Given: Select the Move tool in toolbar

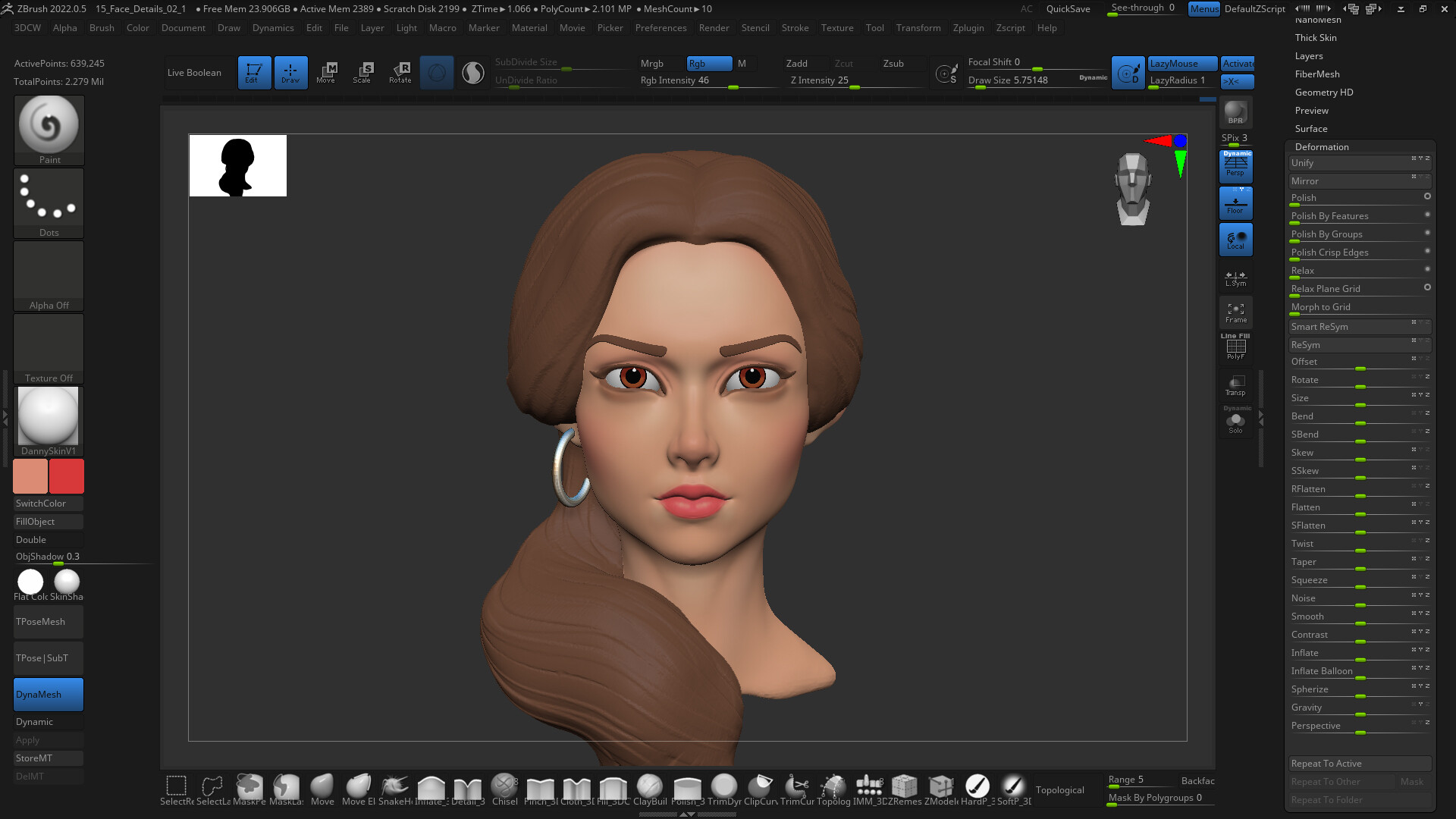Looking at the screenshot, I should tap(323, 787).
